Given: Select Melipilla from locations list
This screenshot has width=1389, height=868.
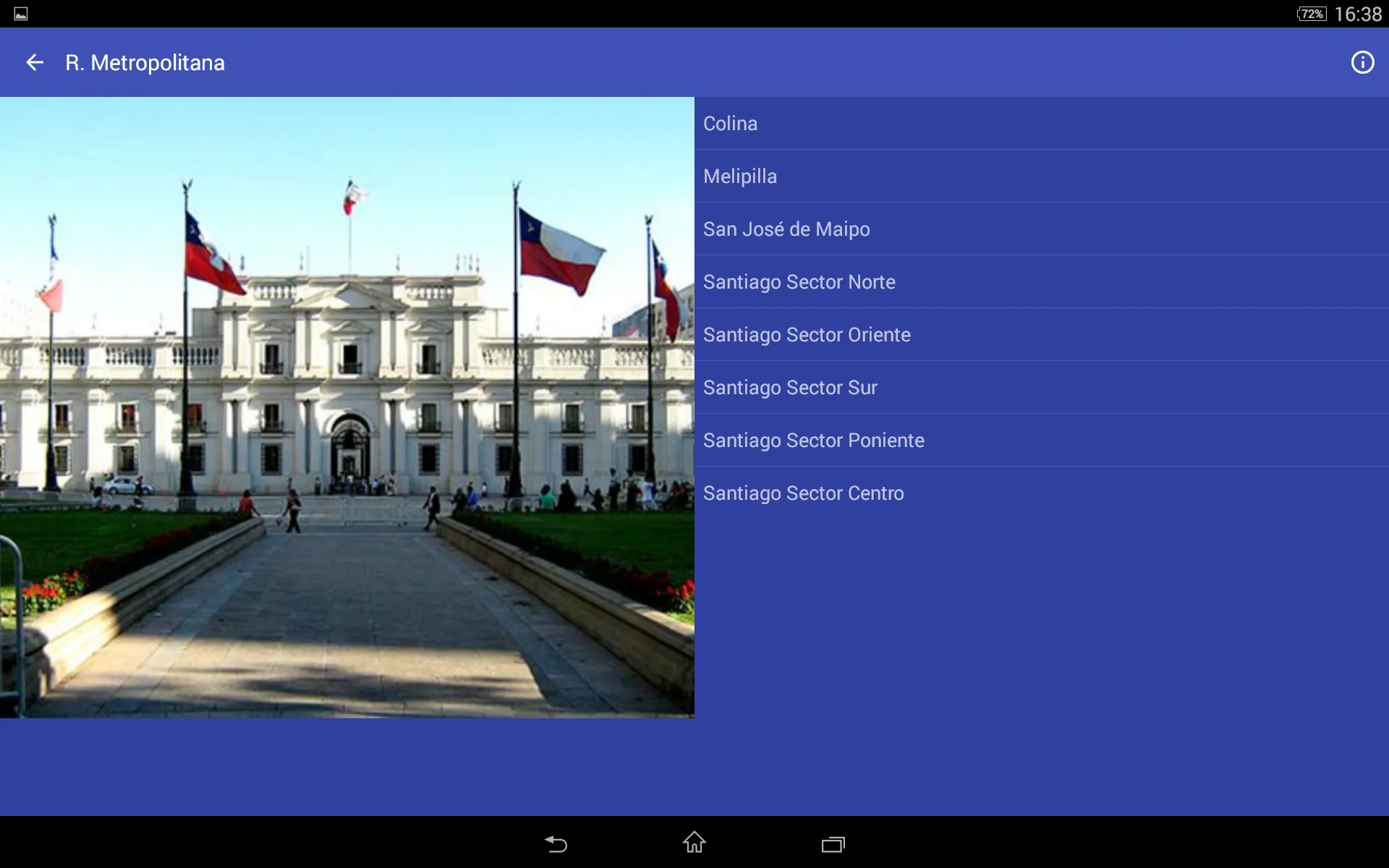Looking at the screenshot, I should pos(740,175).
